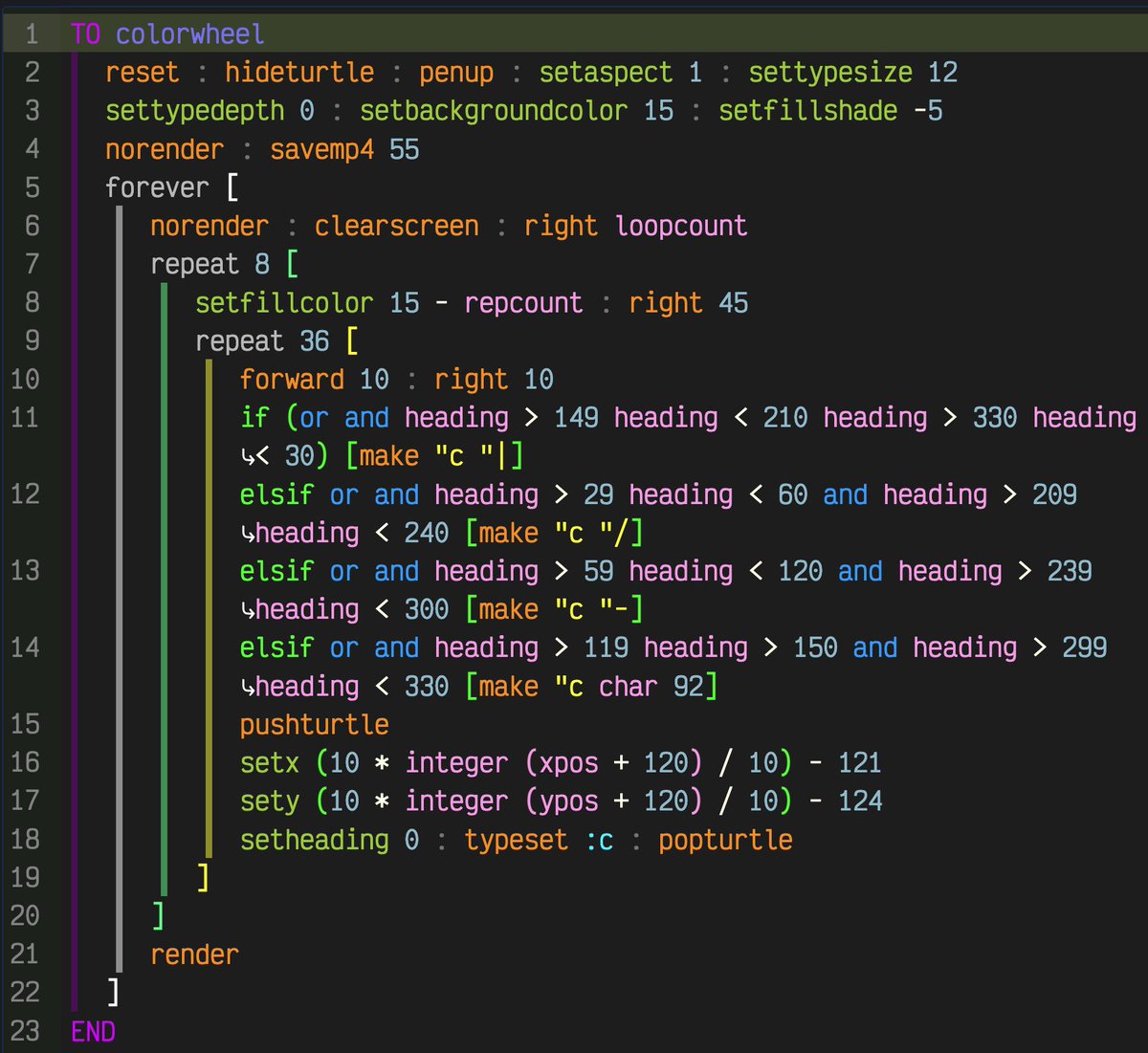Click the 'settypesize' command

830,73
